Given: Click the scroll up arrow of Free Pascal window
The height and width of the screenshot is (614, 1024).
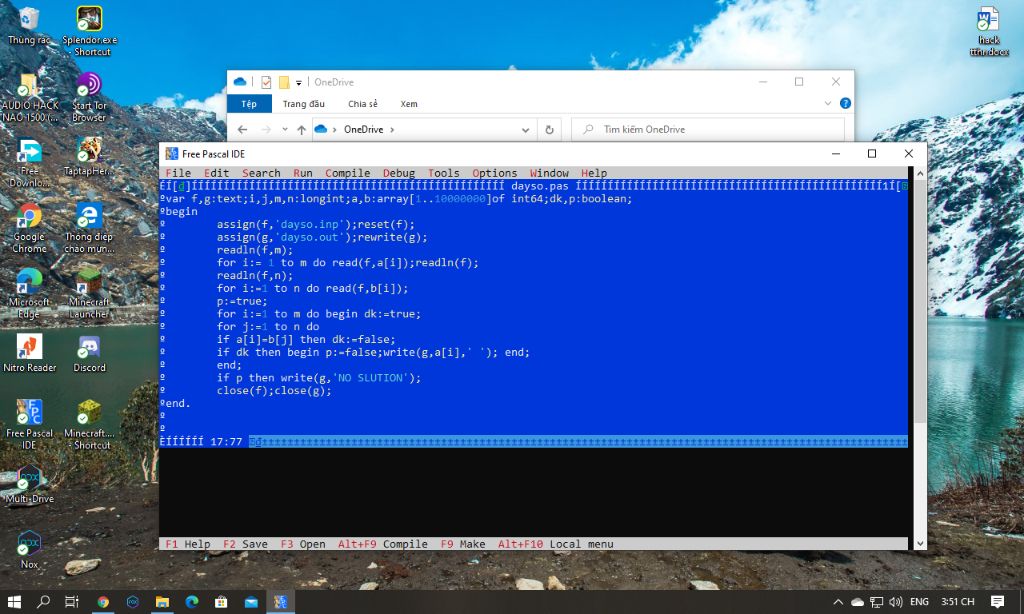Looking at the screenshot, I should tap(920, 174).
